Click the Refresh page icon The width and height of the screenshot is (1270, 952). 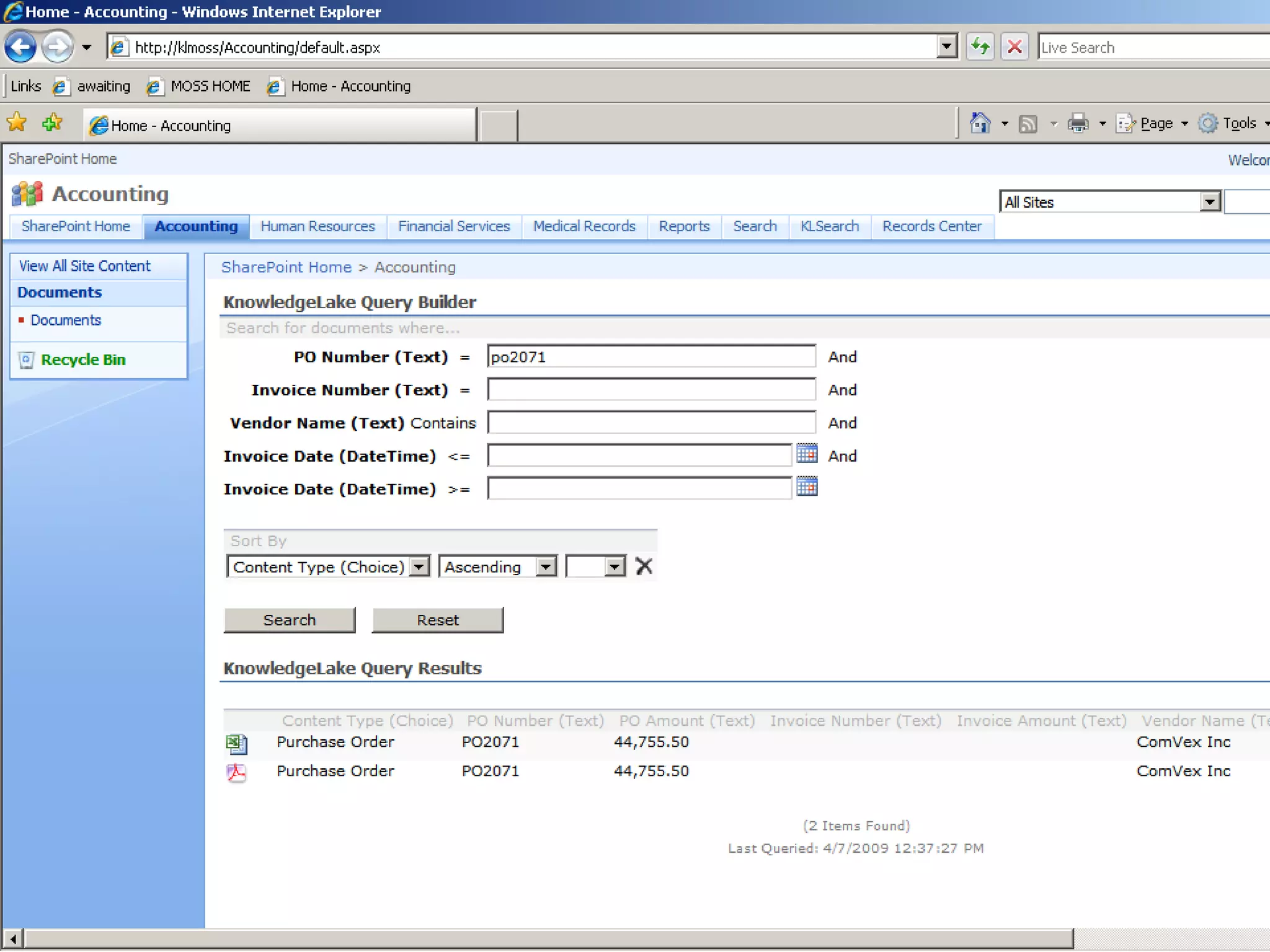click(x=980, y=47)
